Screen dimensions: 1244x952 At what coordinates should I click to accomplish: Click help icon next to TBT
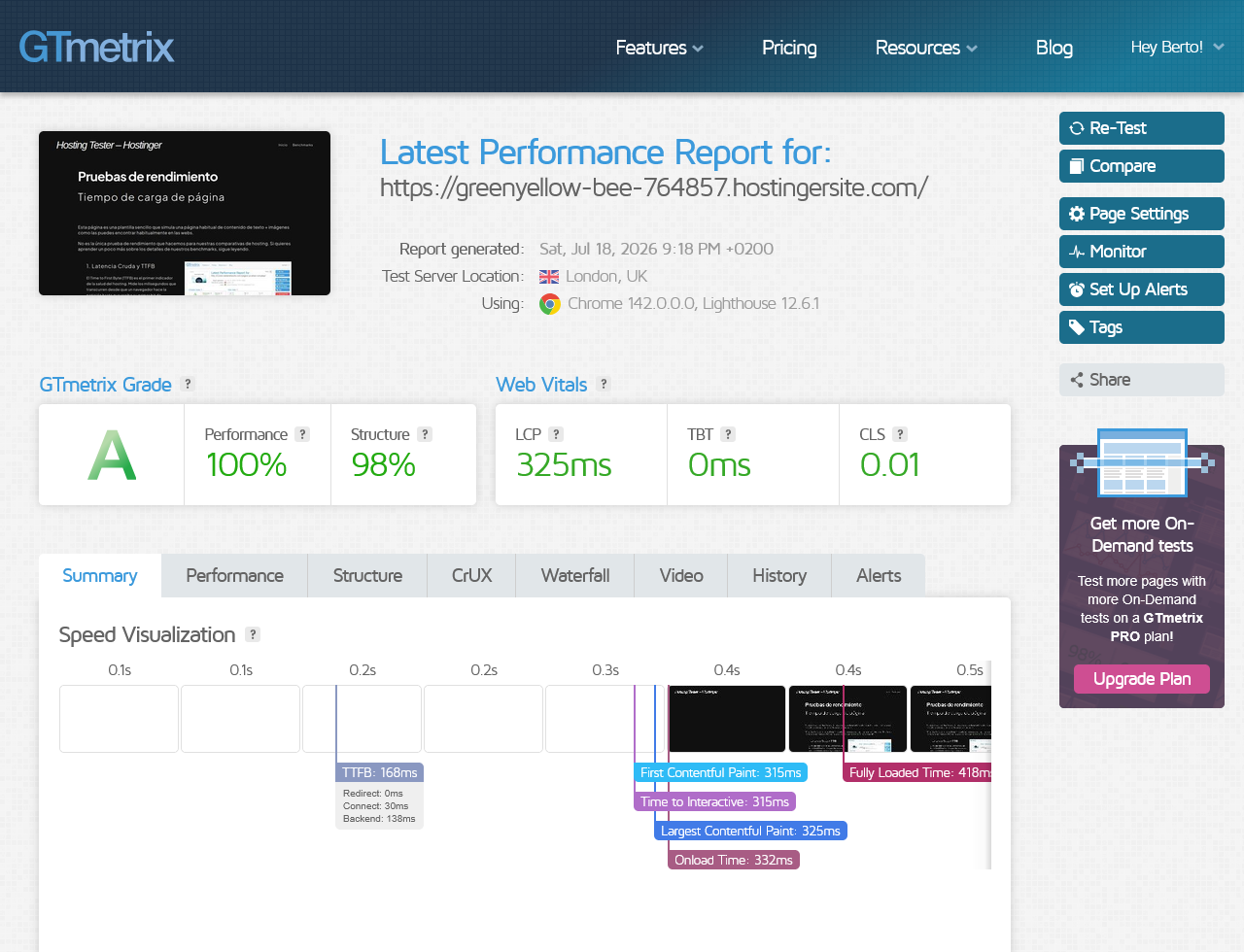[728, 434]
